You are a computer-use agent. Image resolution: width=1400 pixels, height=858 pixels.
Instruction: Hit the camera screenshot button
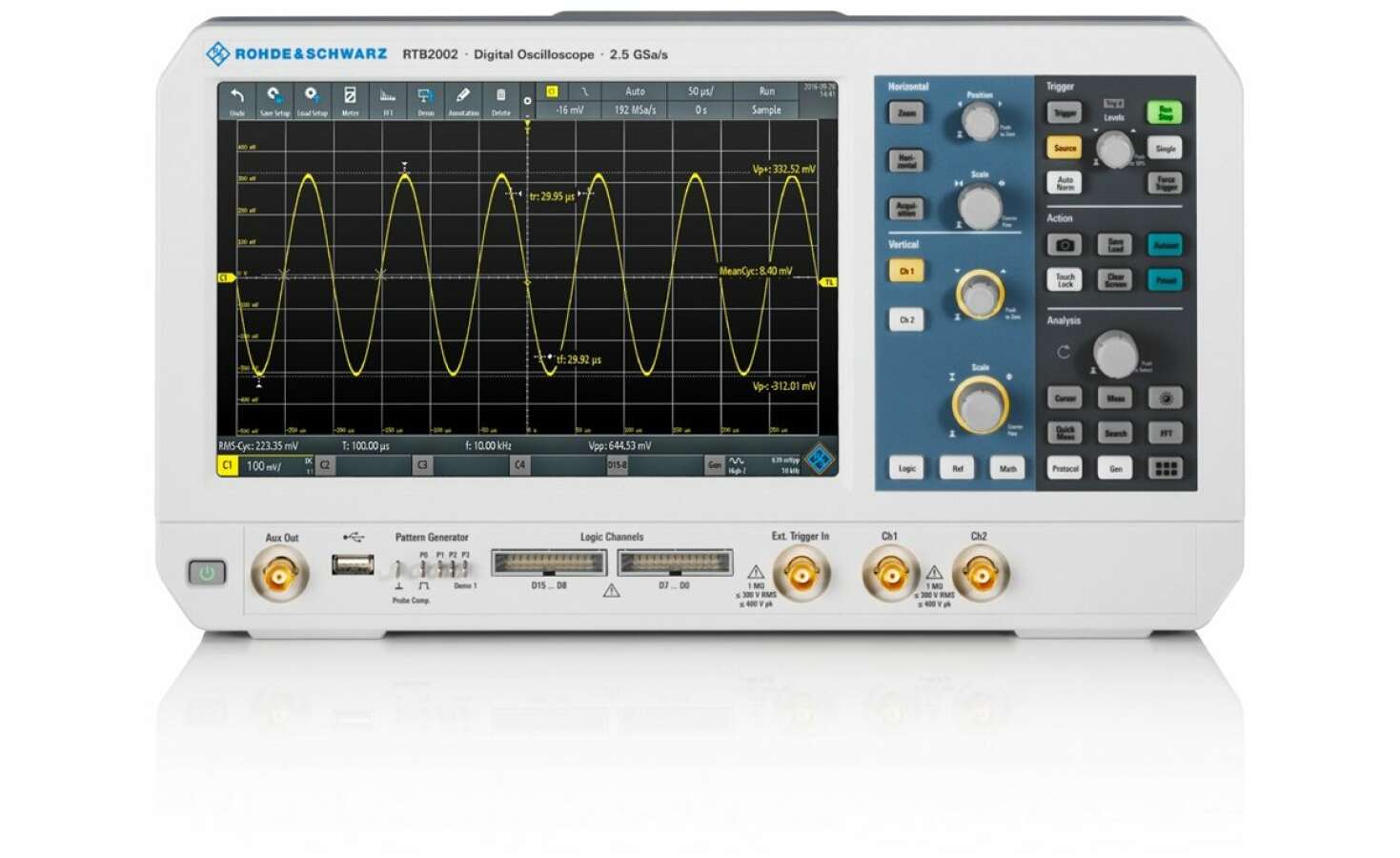1065,245
